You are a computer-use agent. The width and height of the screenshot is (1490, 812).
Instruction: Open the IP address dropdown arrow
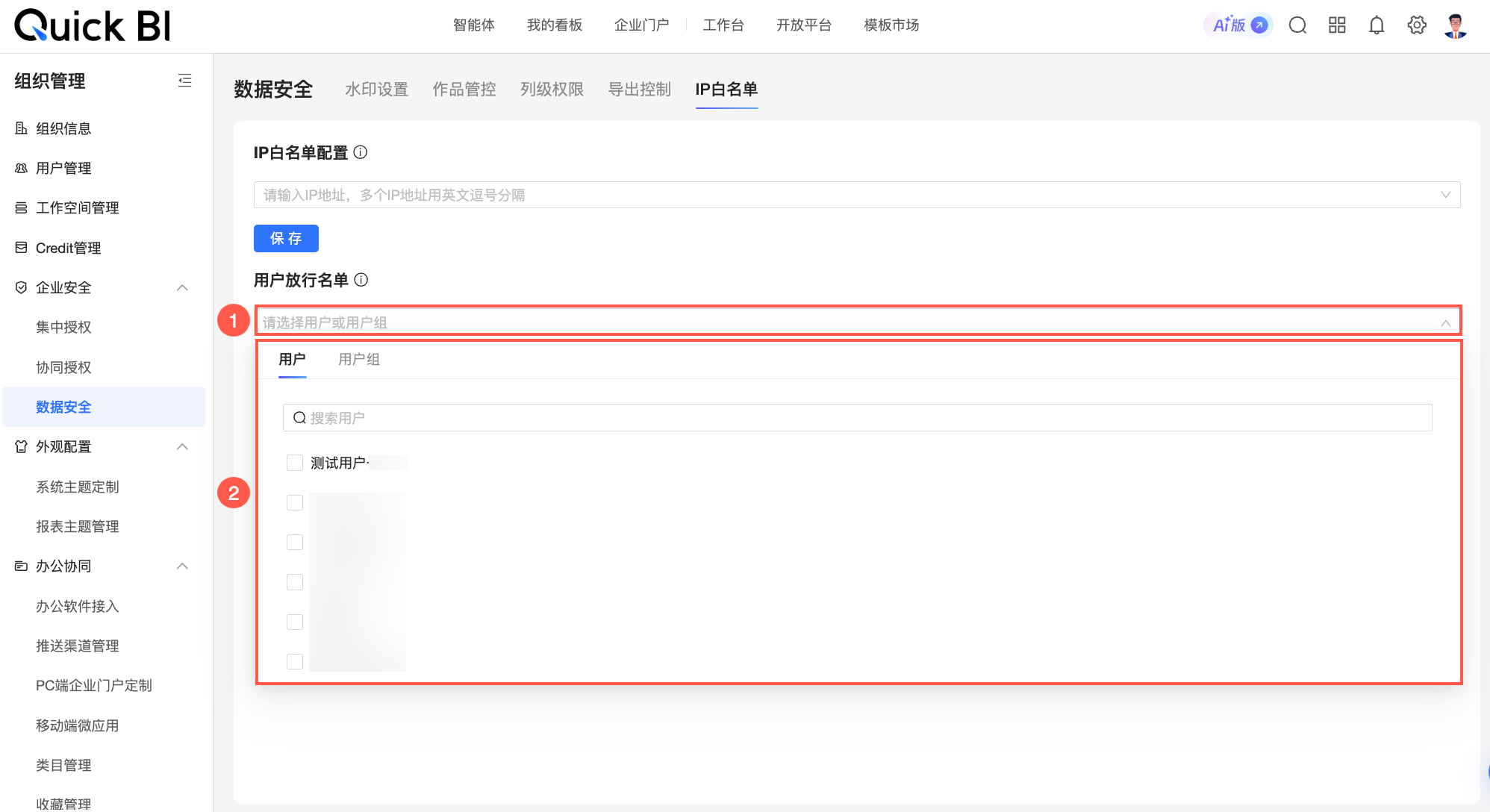coord(1446,195)
